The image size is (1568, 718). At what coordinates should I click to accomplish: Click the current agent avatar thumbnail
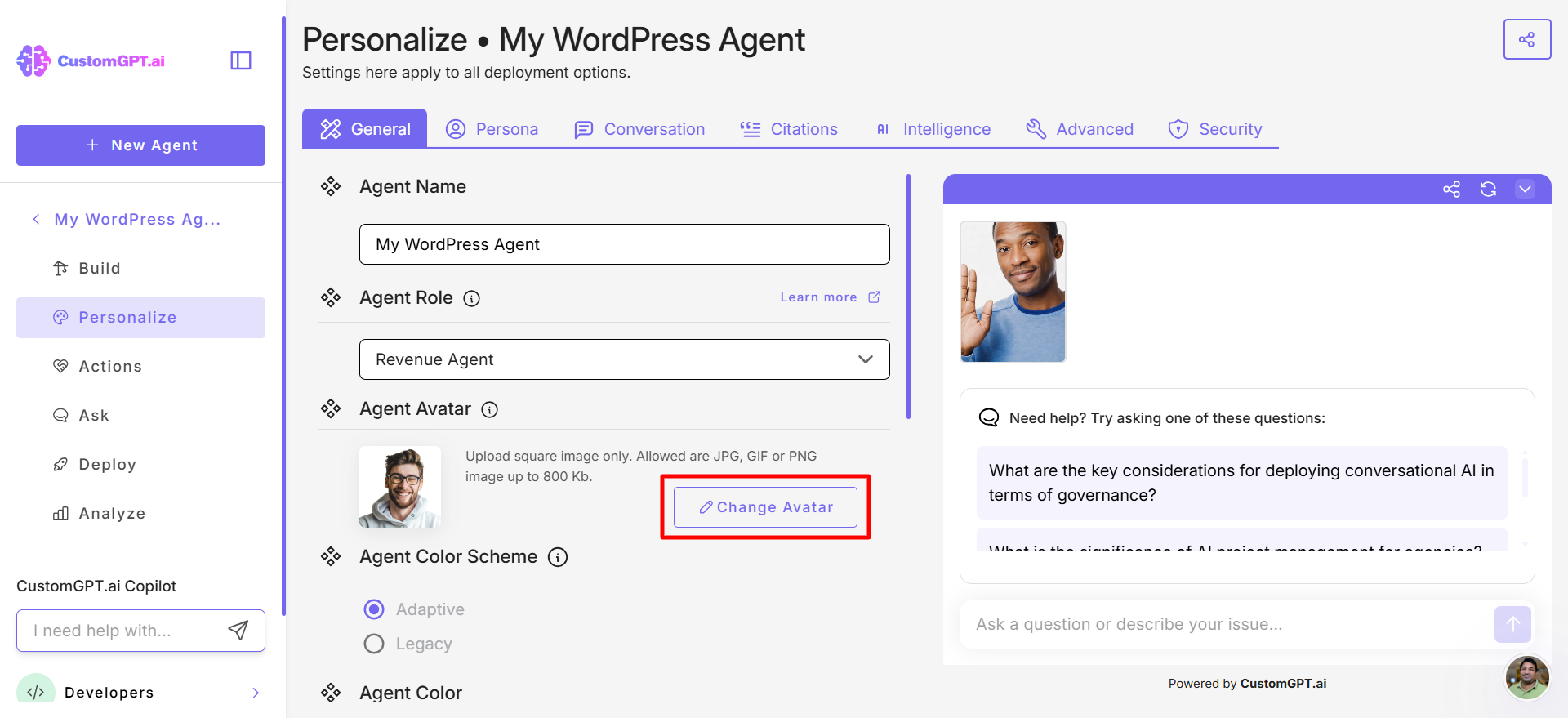(400, 487)
